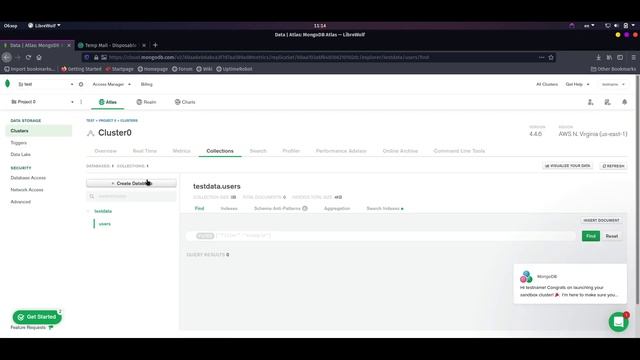Open organization settings gear icon
The height and width of the screenshot is (360, 640).
[x=81, y=84]
